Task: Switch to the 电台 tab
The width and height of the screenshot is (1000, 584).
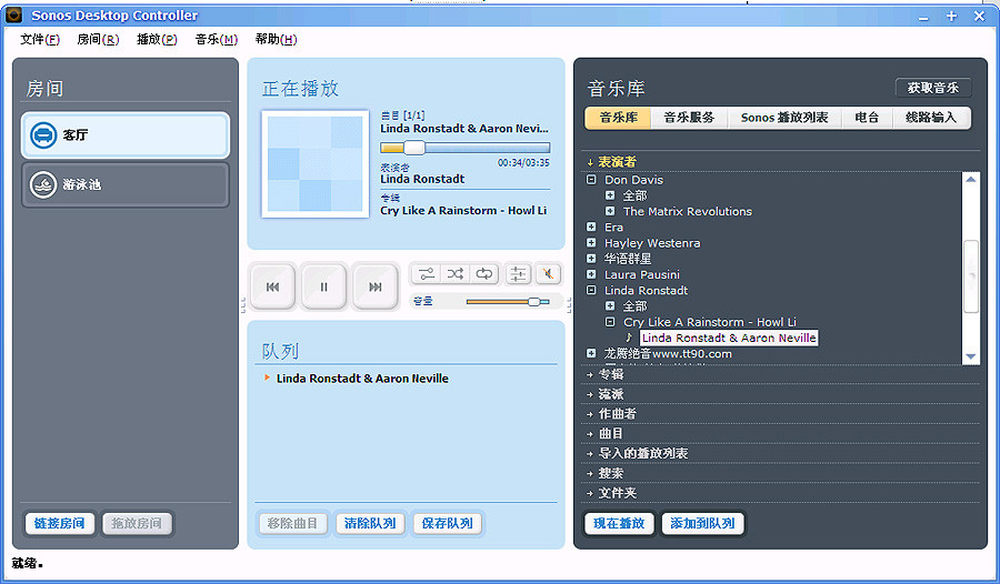Action: (867, 118)
